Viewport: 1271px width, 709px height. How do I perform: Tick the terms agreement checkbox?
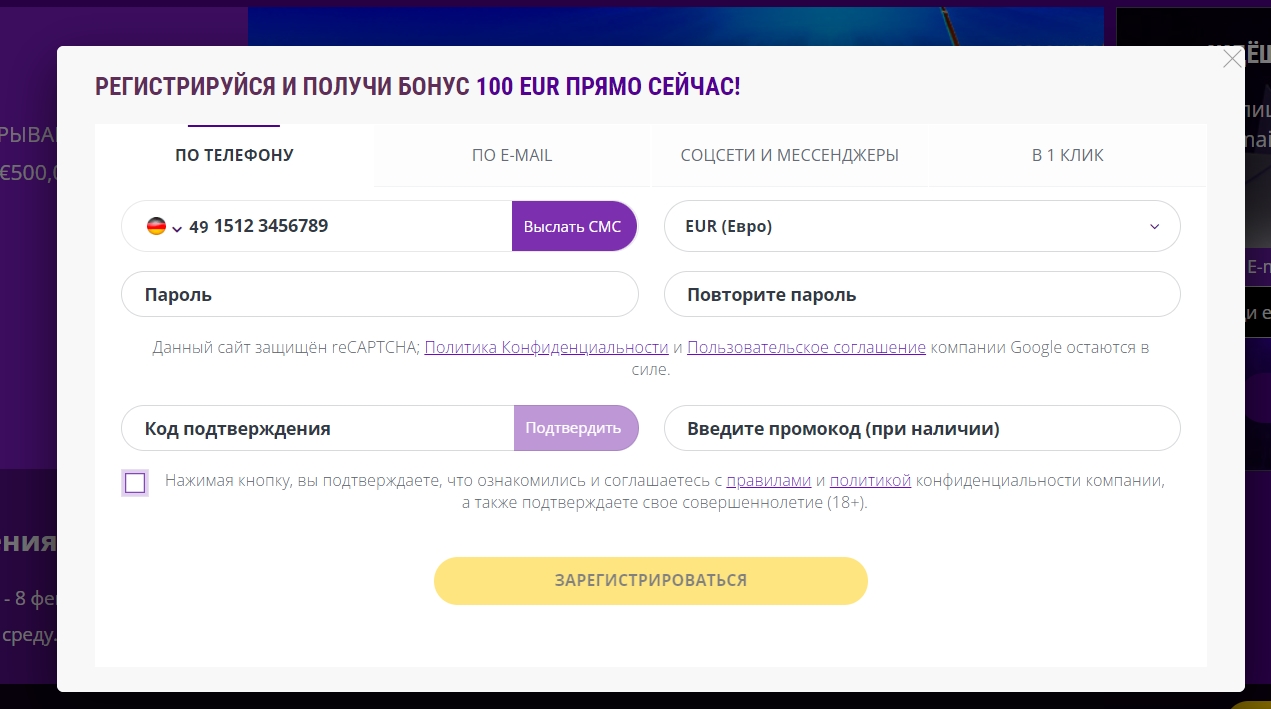click(x=135, y=483)
